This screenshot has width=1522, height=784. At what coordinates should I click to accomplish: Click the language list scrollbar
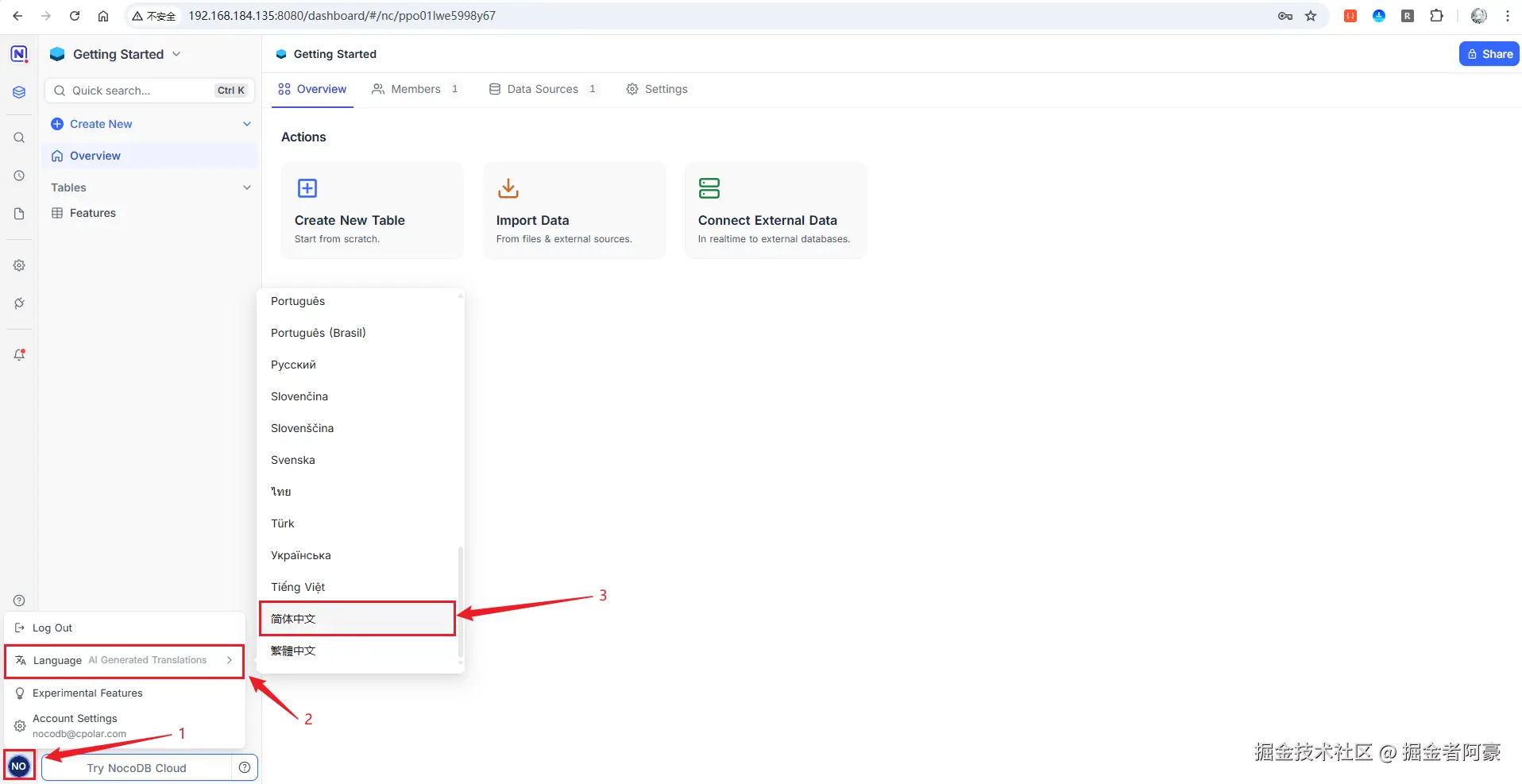click(461, 601)
